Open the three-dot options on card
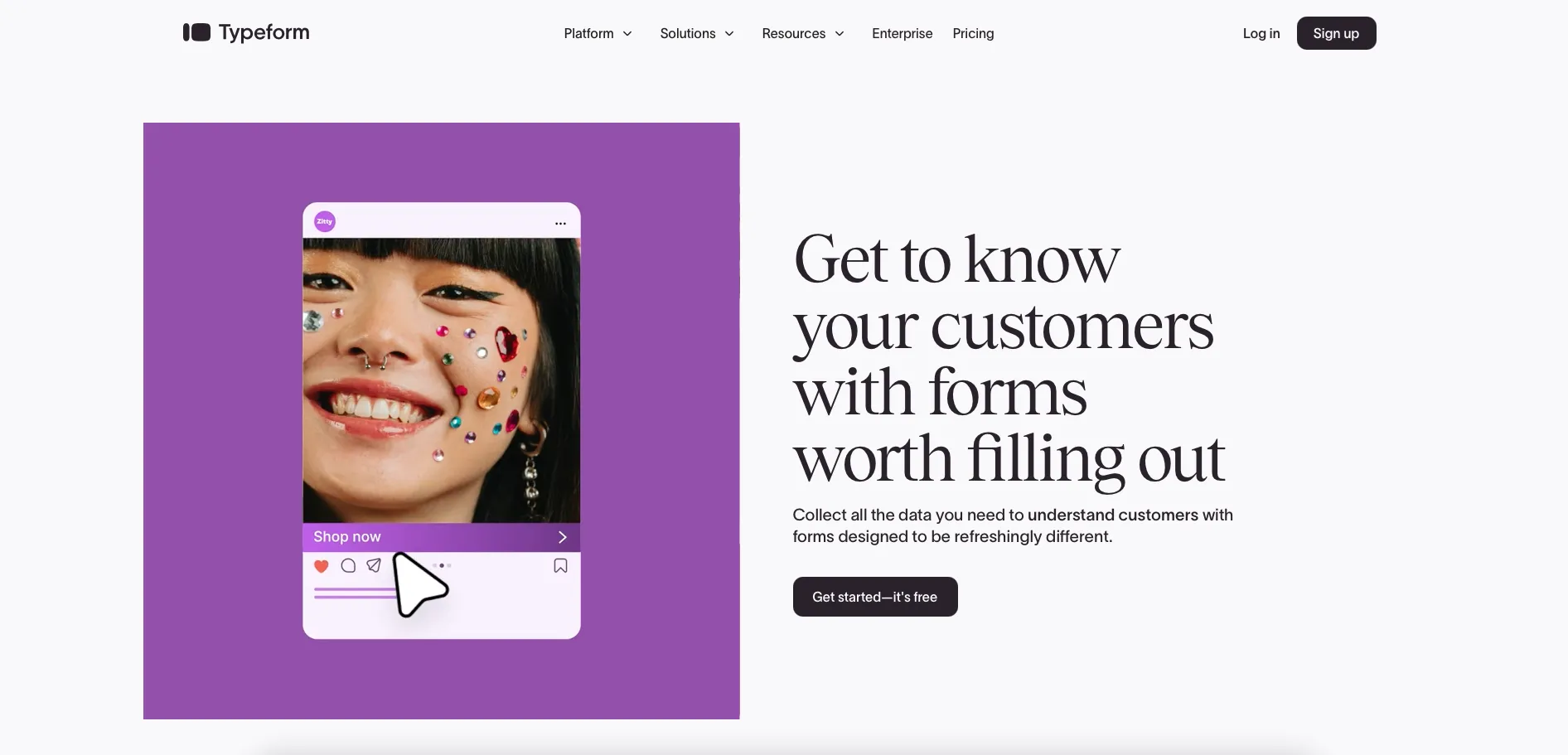Screen dimensions: 1568x755 (x=560, y=223)
